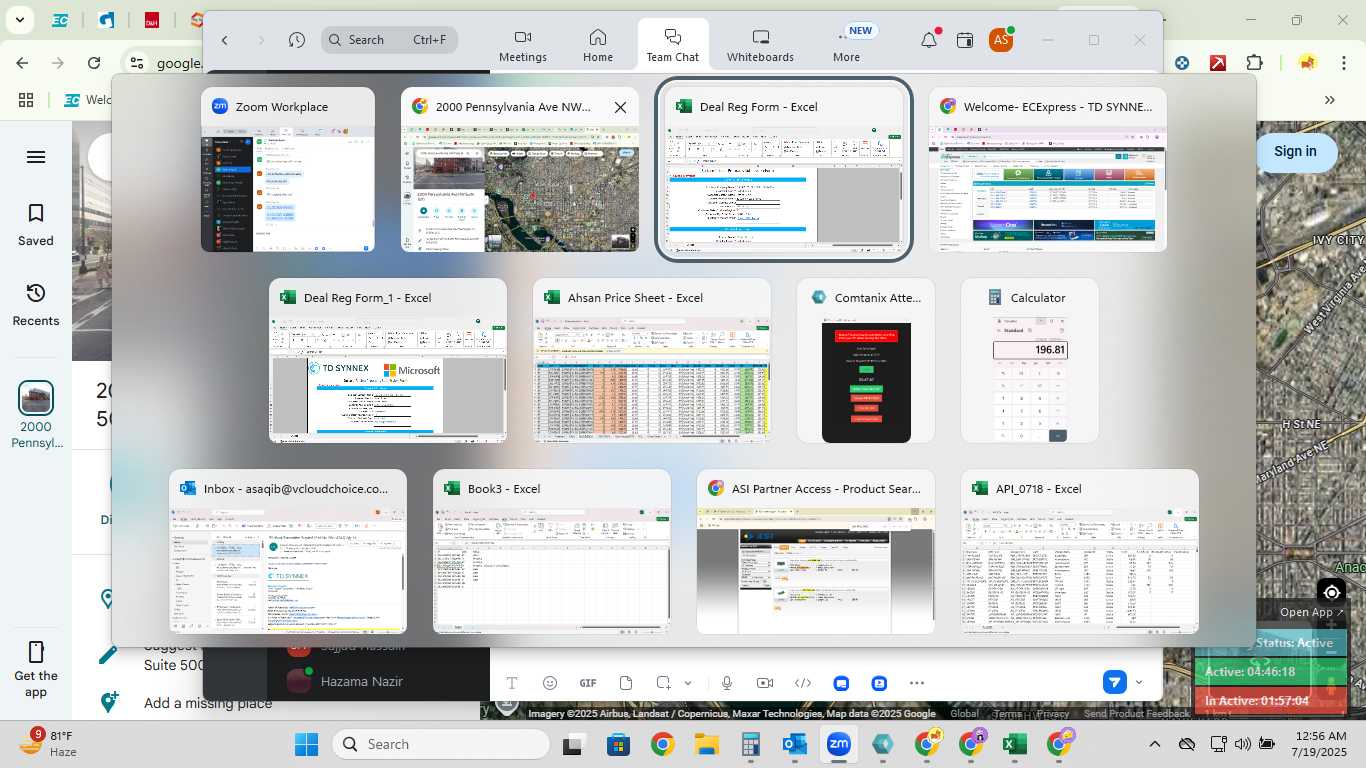Switch to Deal Reg Form_1 - Excel window
This screenshot has height=768, width=1366.
pyautogui.click(x=388, y=360)
